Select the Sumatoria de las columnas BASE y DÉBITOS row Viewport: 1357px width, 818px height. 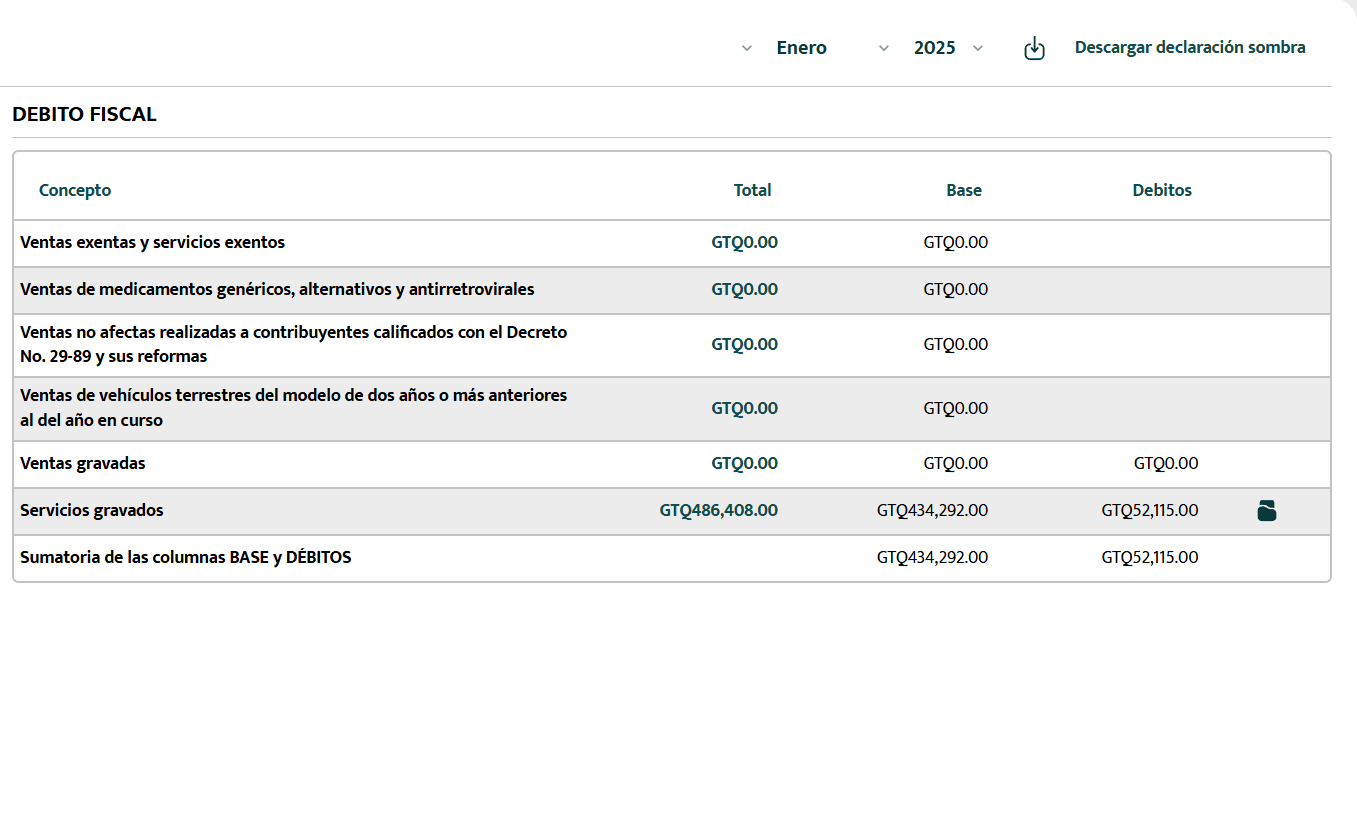tap(185, 557)
